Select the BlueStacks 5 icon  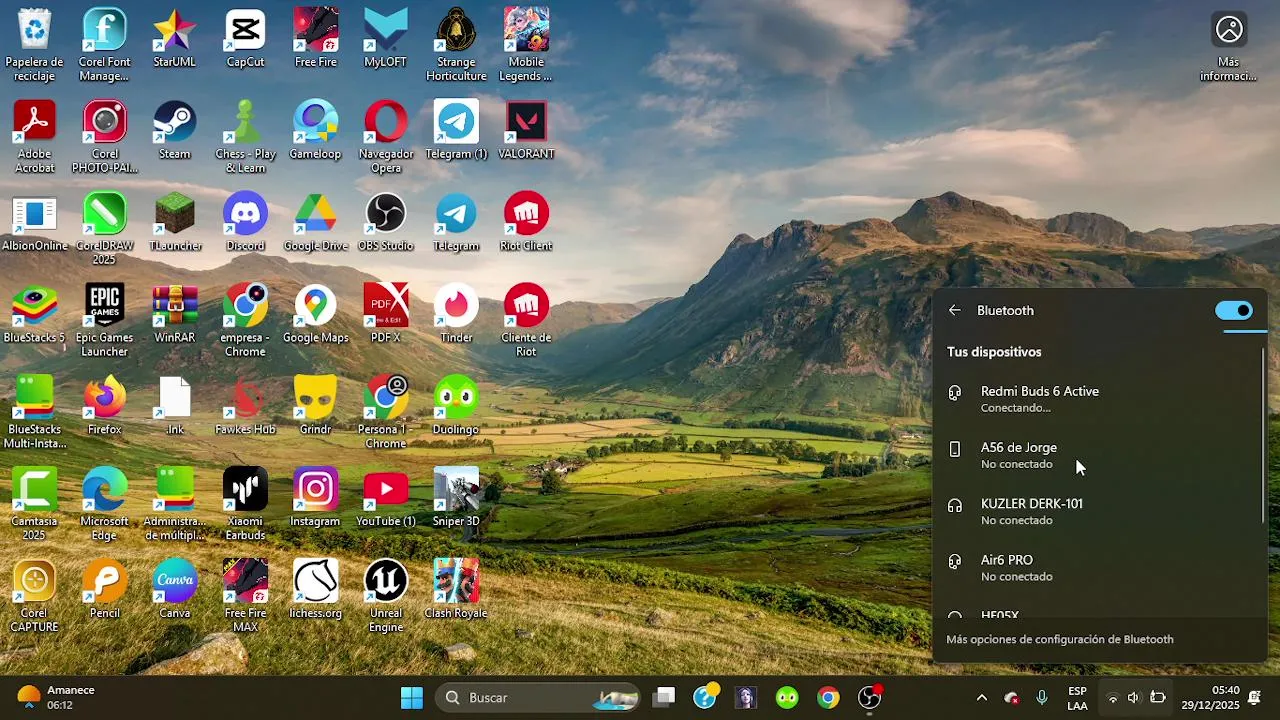click(34, 315)
